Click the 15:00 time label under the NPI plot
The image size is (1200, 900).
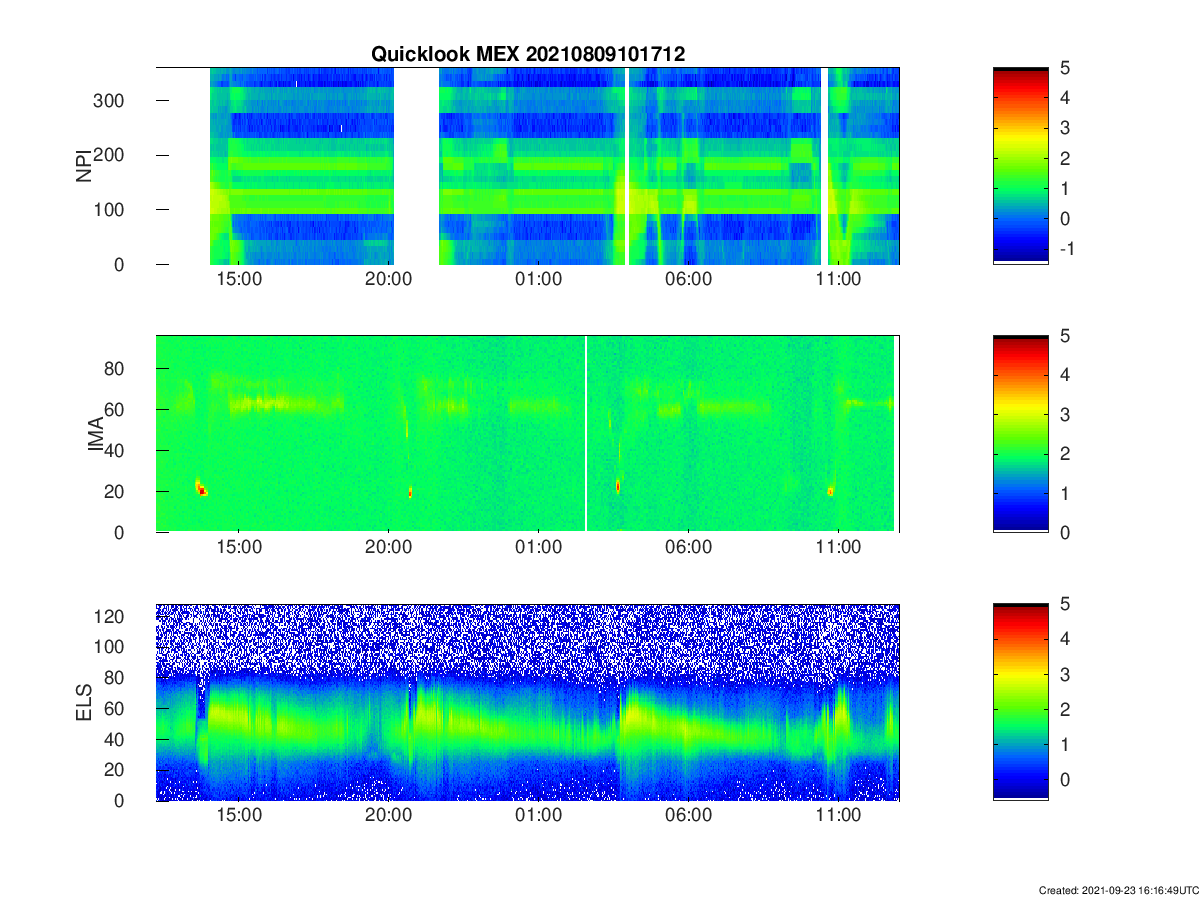pos(239,279)
